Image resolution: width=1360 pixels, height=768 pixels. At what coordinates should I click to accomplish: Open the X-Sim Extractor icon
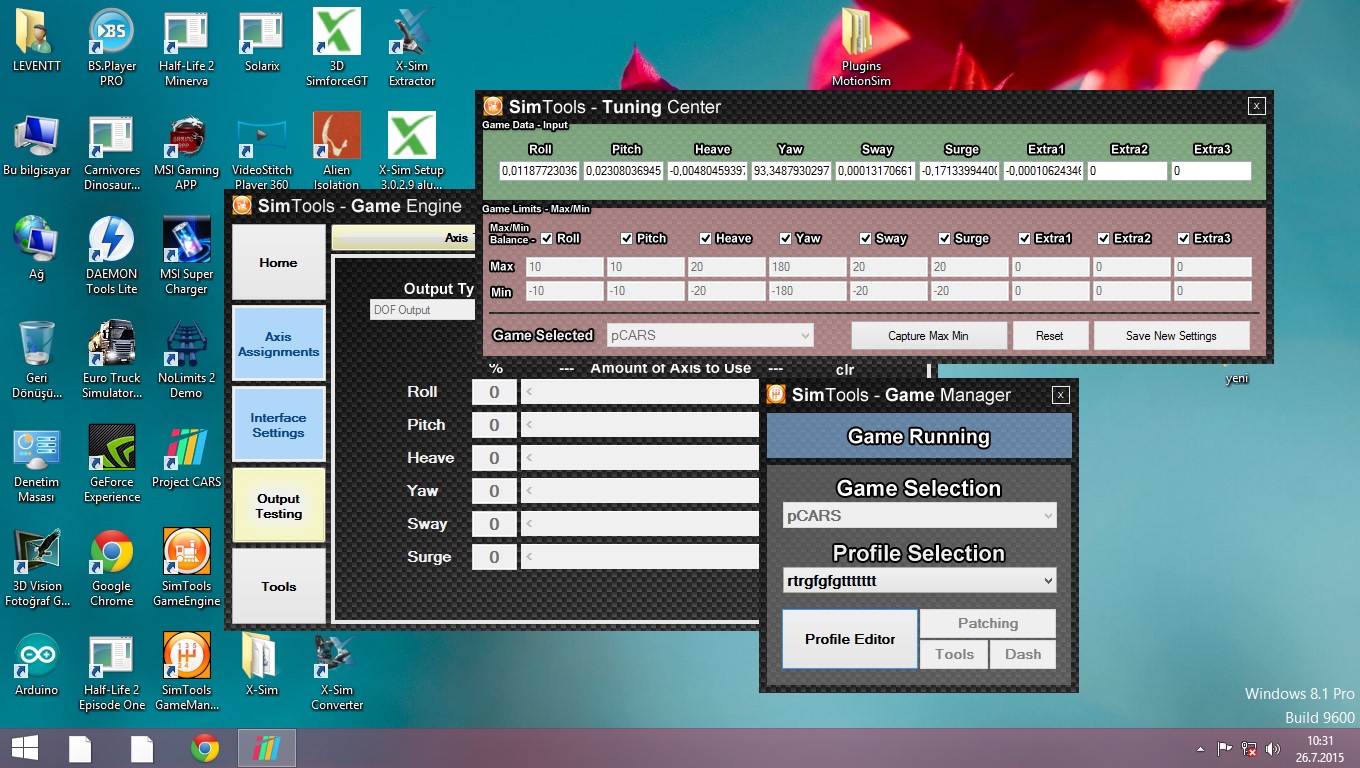(x=411, y=35)
